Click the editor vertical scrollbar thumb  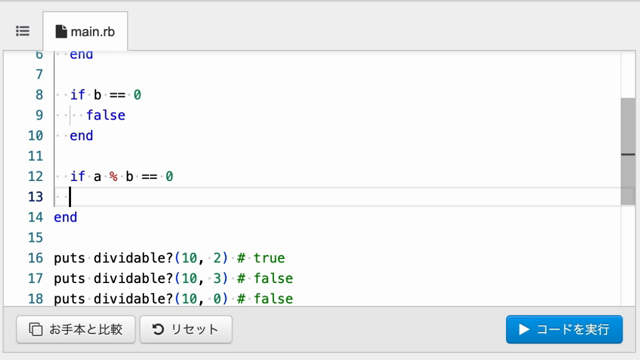tap(628, 151)
